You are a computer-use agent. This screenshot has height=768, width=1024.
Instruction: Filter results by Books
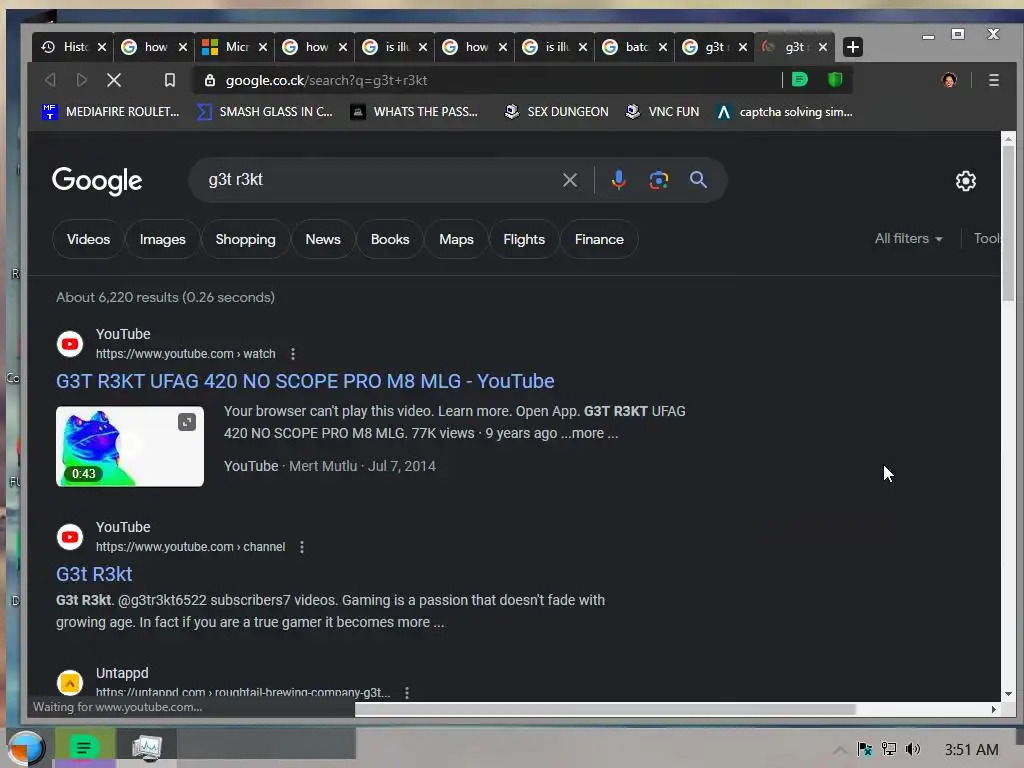(x=390, y=239)
